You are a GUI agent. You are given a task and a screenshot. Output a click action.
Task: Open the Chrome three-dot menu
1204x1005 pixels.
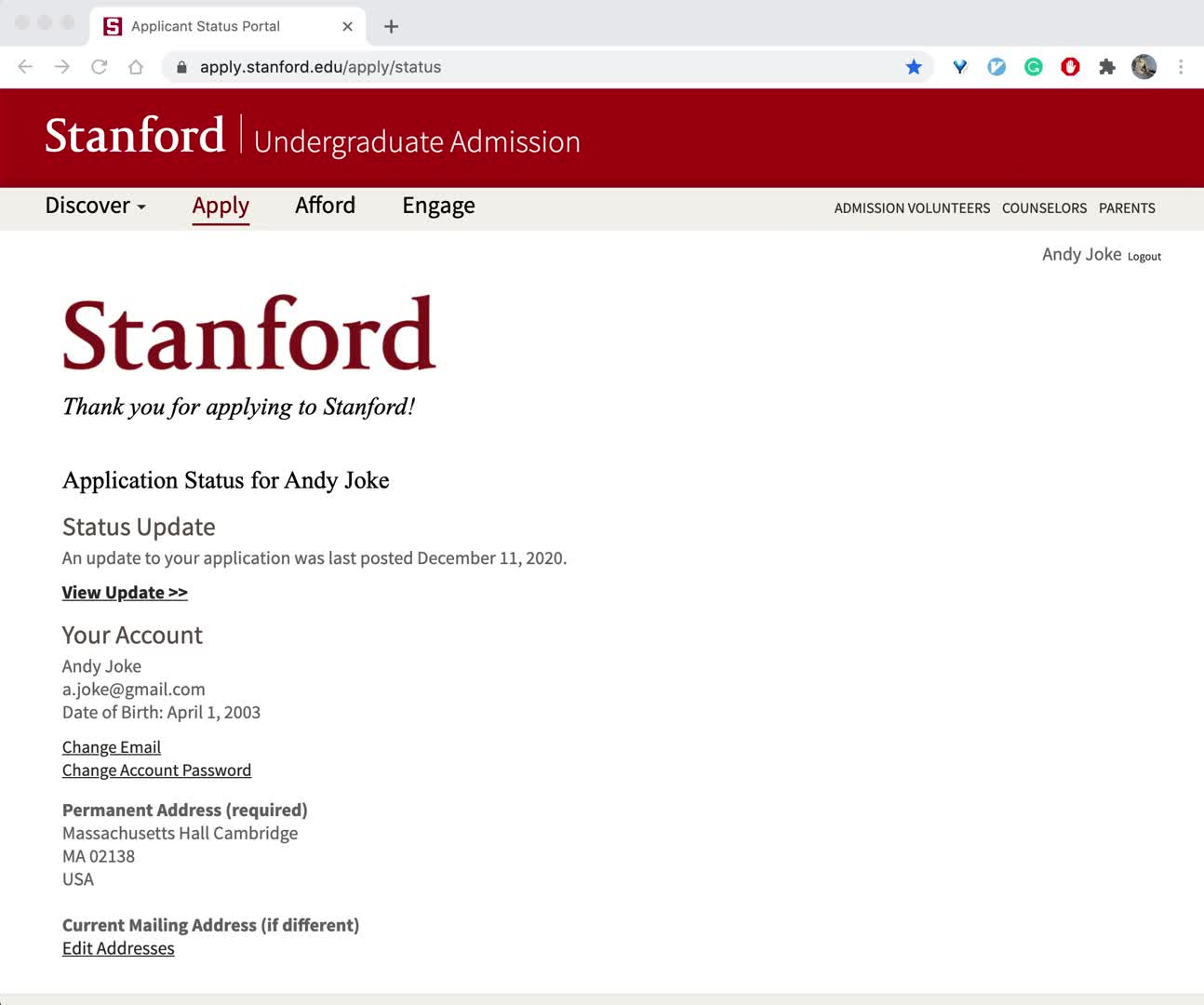coord(1181,67)
